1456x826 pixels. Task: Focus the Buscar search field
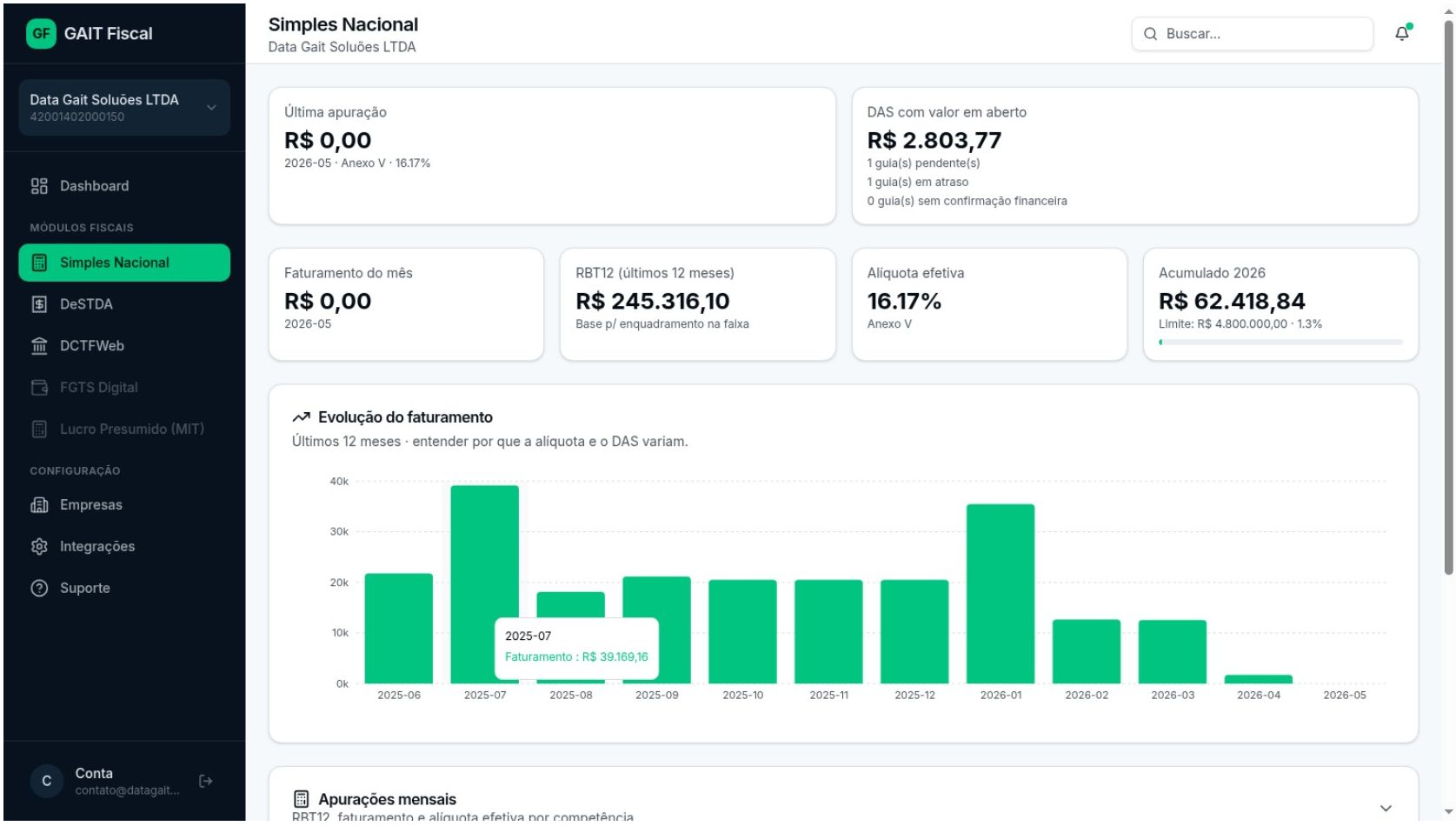(1253, 34)
